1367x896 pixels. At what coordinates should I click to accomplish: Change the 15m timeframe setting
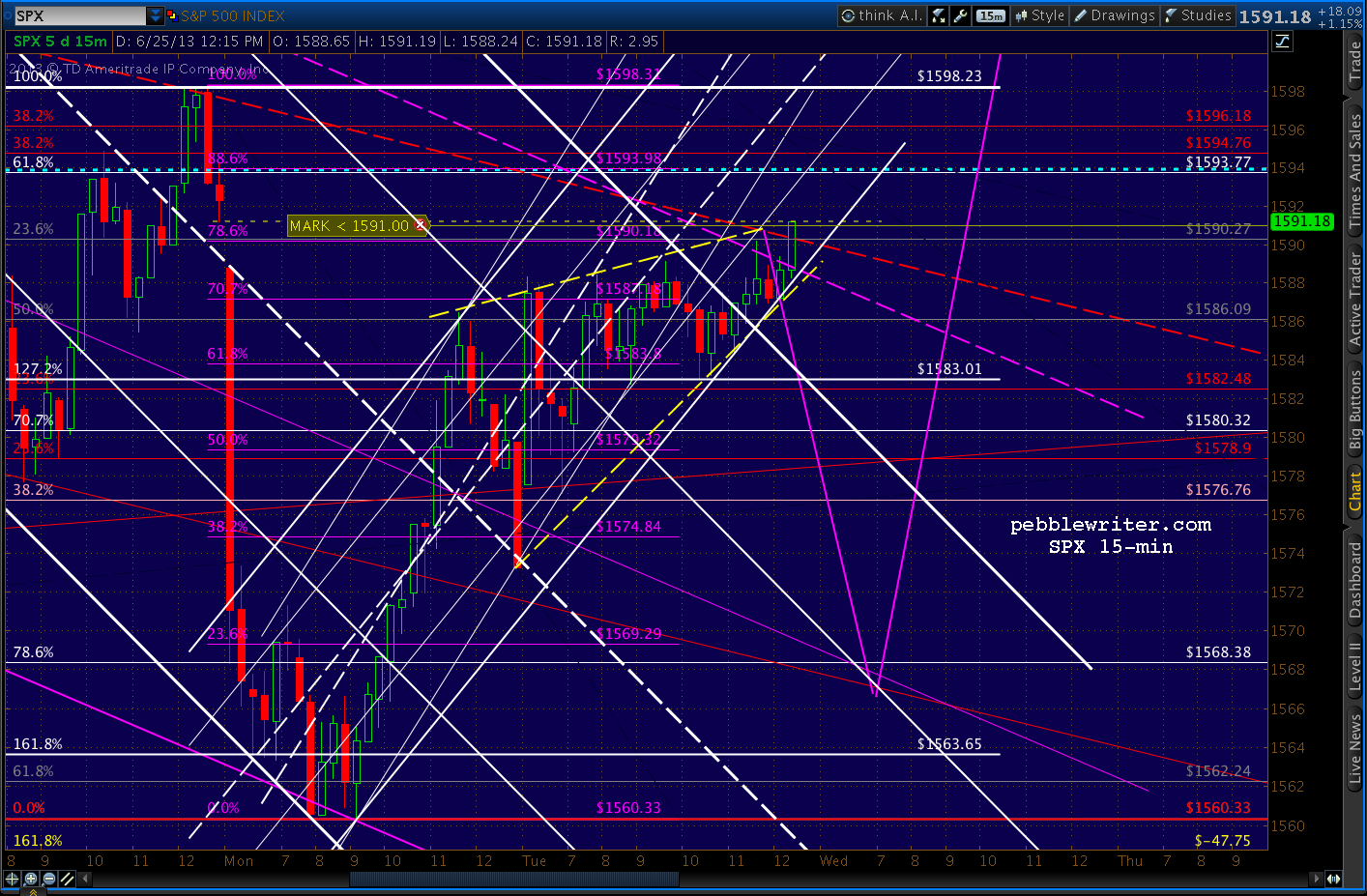(x=991, y=15)
